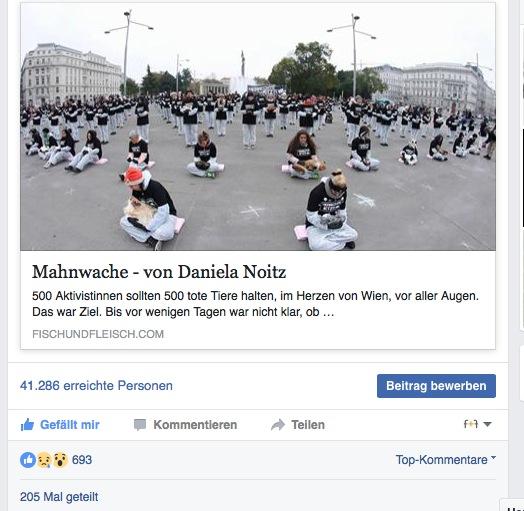Click the Kommentieren speech bubble icon
The height and width of the screenshot is (511, 524).
(x=140, y=425)
